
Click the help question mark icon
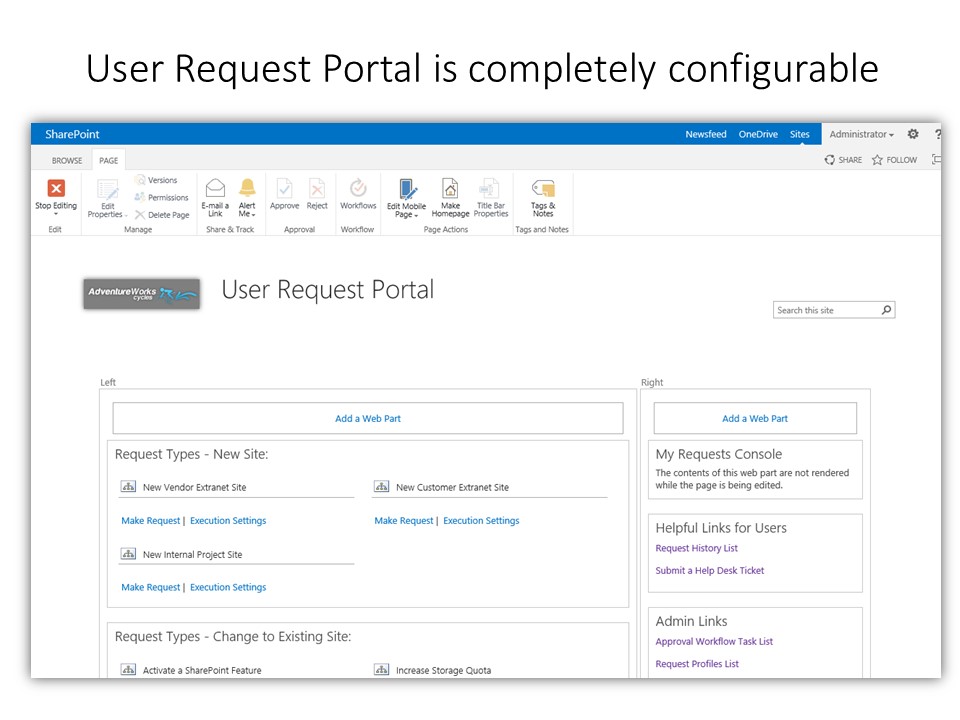click(937, 134)
